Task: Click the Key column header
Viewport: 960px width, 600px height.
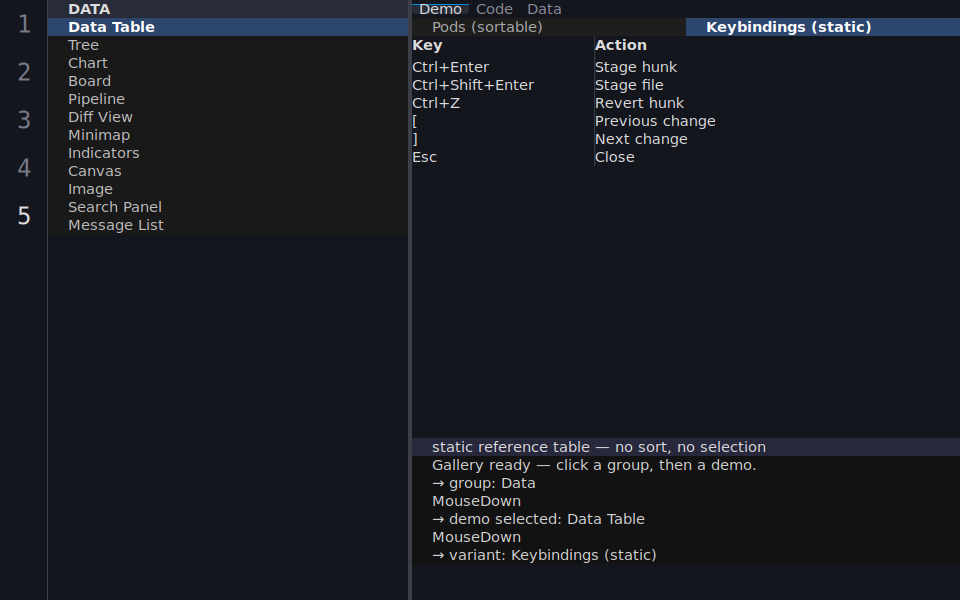Action: click(x=502, y=45)
